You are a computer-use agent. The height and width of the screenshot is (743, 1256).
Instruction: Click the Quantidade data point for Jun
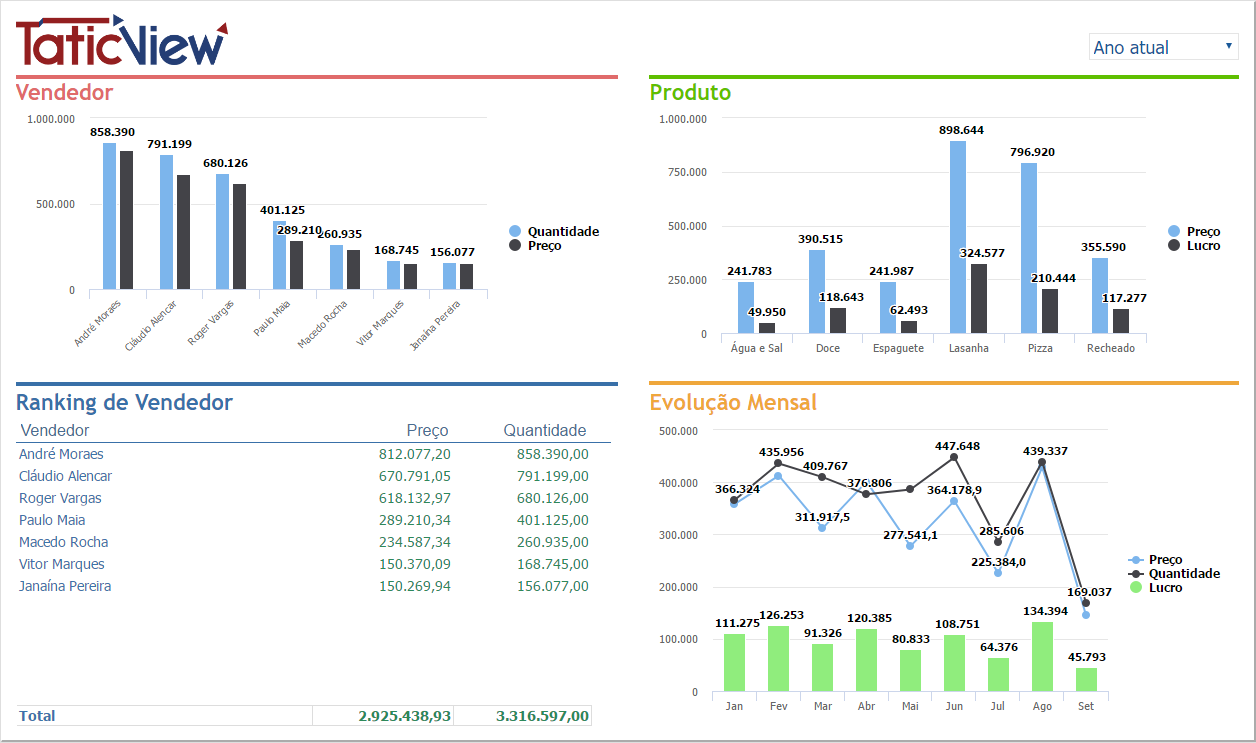(x=954, y=457)
